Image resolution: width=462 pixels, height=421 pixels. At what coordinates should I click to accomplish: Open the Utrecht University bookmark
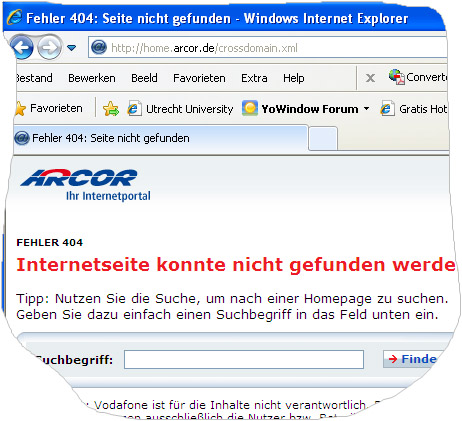point(180,109)
